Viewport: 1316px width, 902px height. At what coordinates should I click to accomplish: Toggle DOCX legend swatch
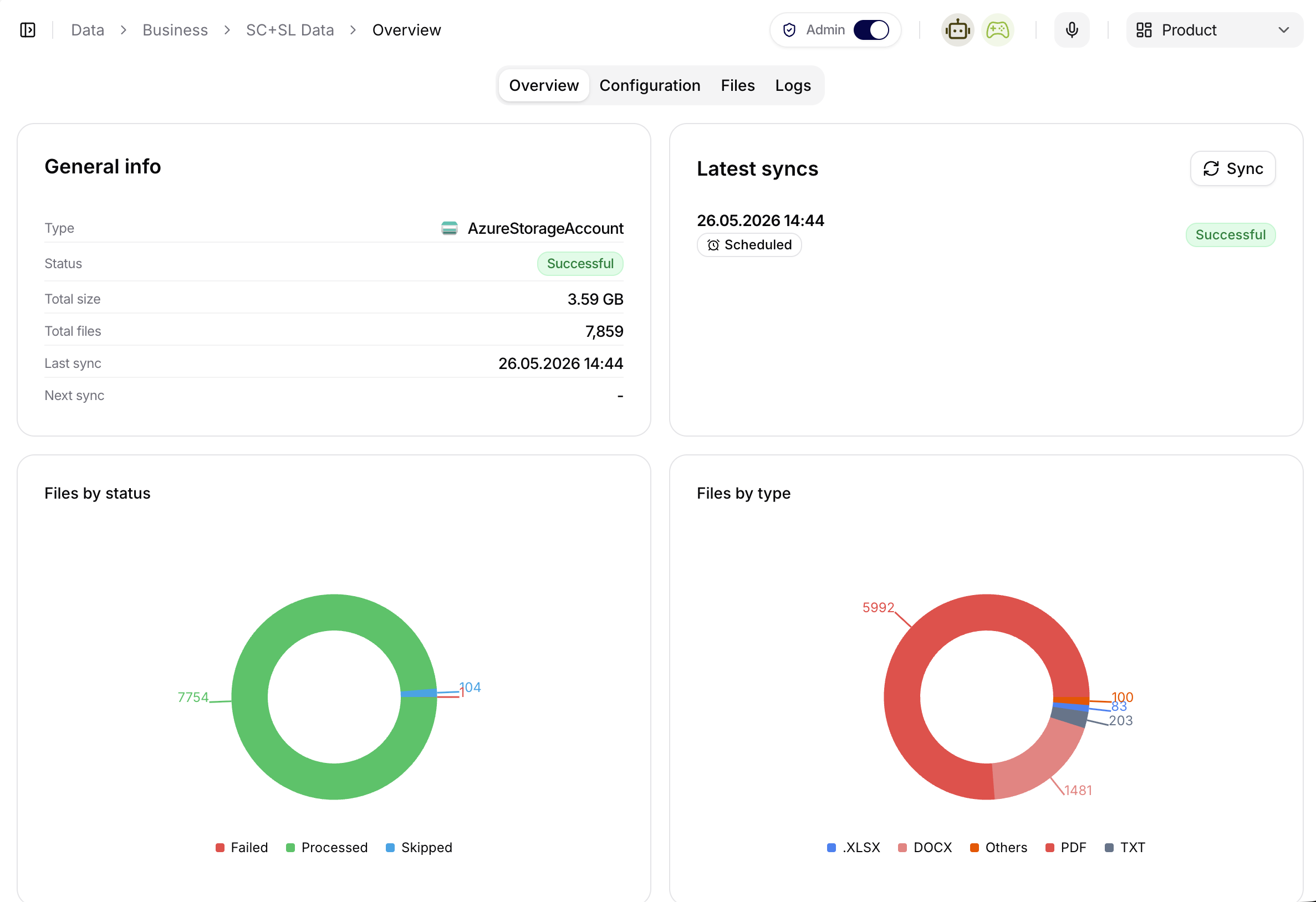click(x=902, y=848)
